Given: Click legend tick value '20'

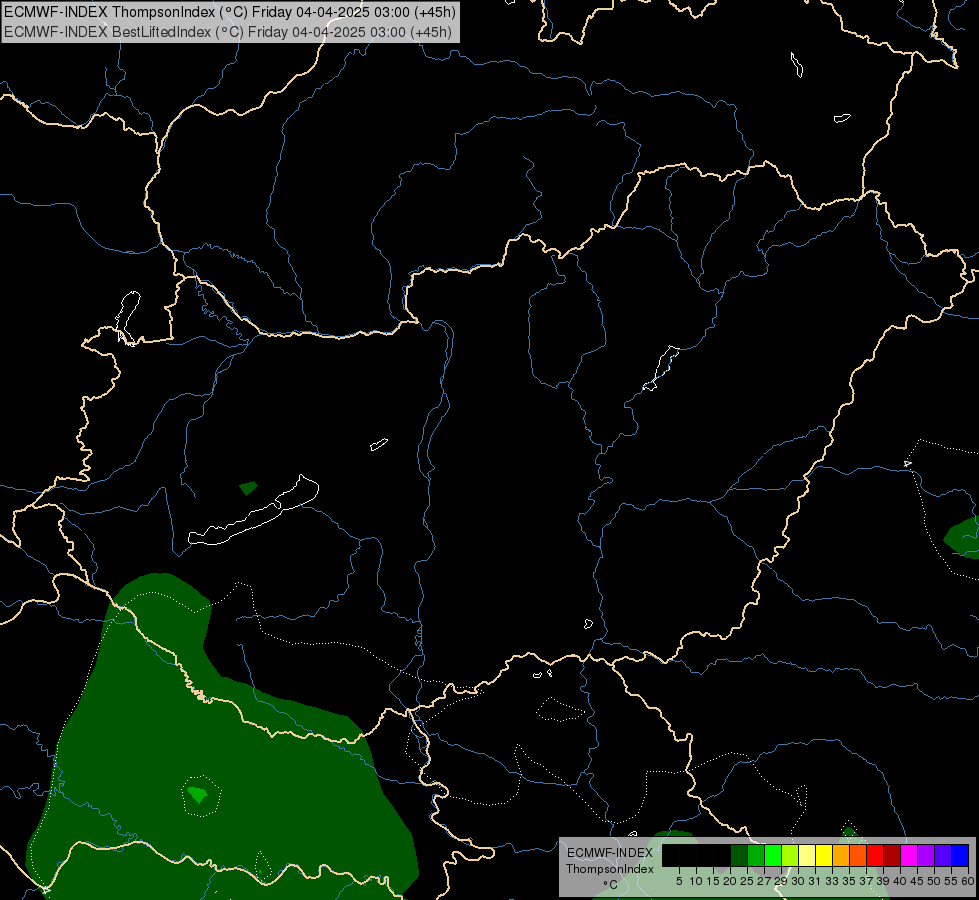Looking at the screenshot, I should click(x=730, y=881).
